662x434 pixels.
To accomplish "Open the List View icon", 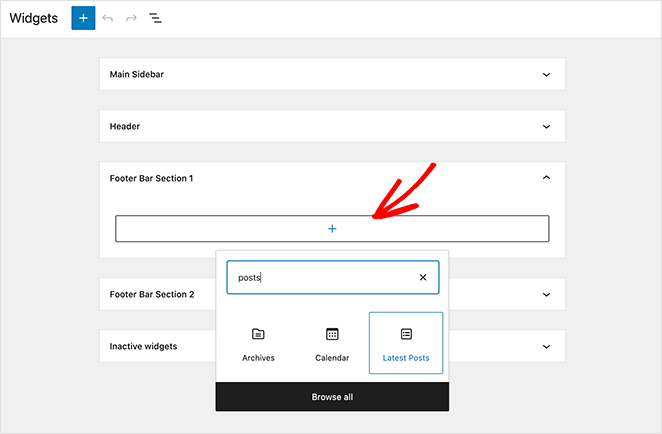I will 156,18.
